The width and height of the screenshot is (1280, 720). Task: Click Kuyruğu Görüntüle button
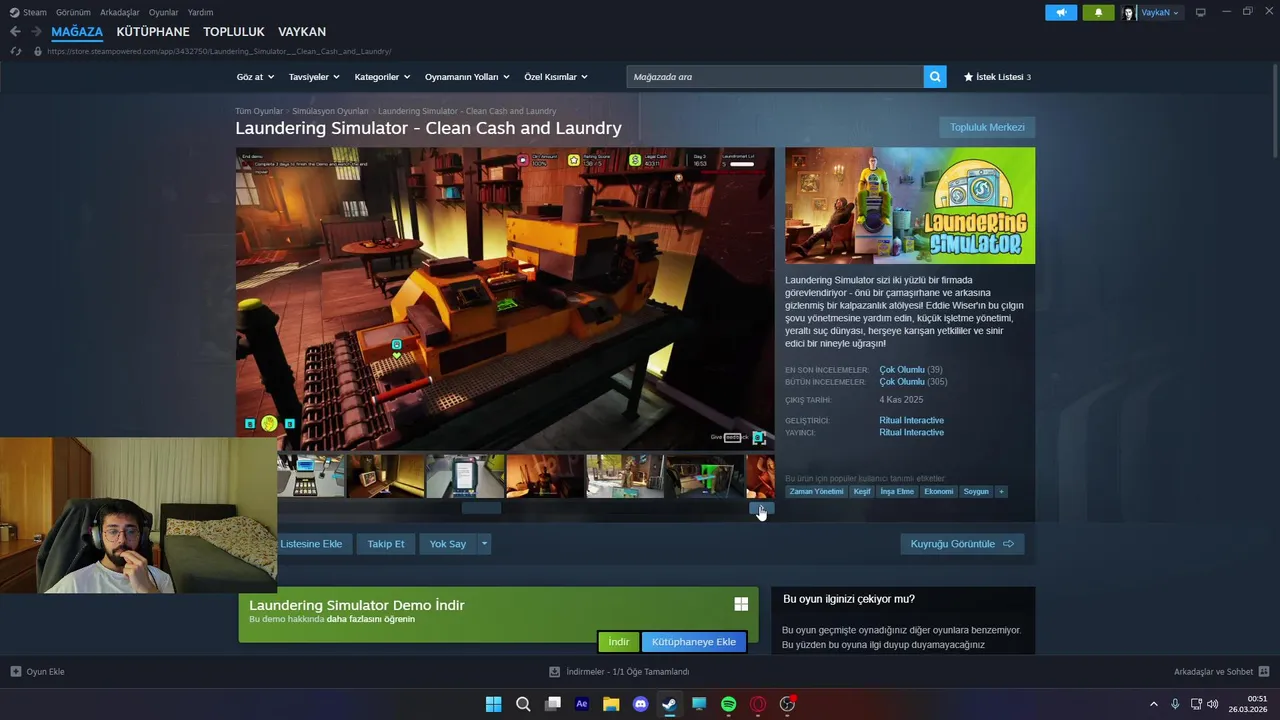962,544
